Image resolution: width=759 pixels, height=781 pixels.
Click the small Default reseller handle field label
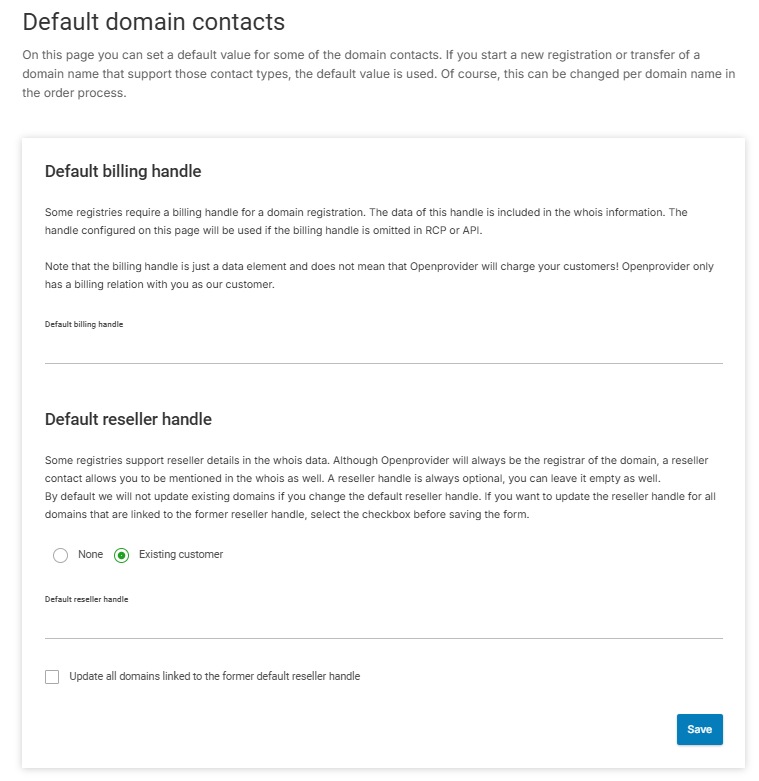tap(86, 599)
